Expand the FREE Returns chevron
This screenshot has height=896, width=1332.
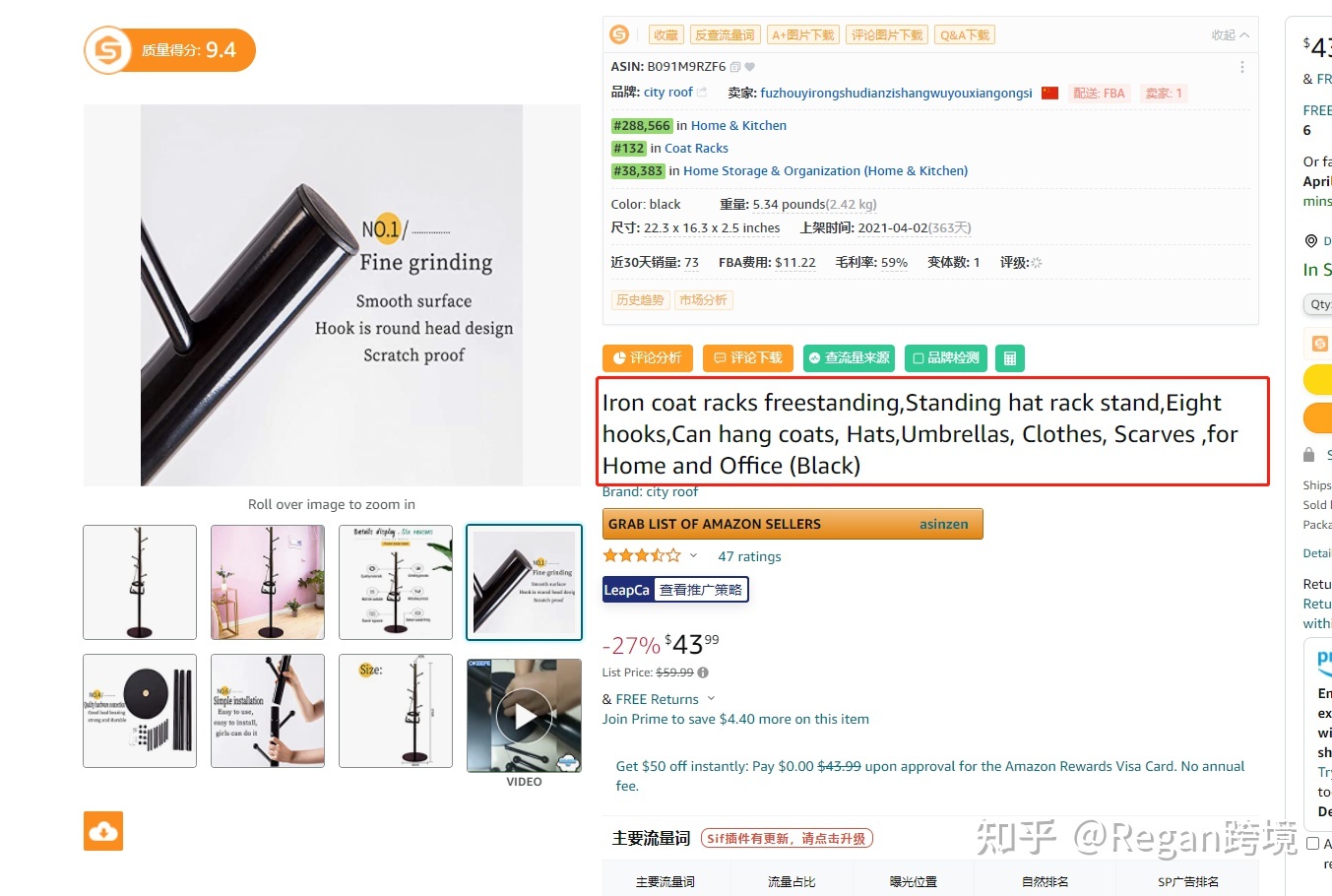point(711,699)
